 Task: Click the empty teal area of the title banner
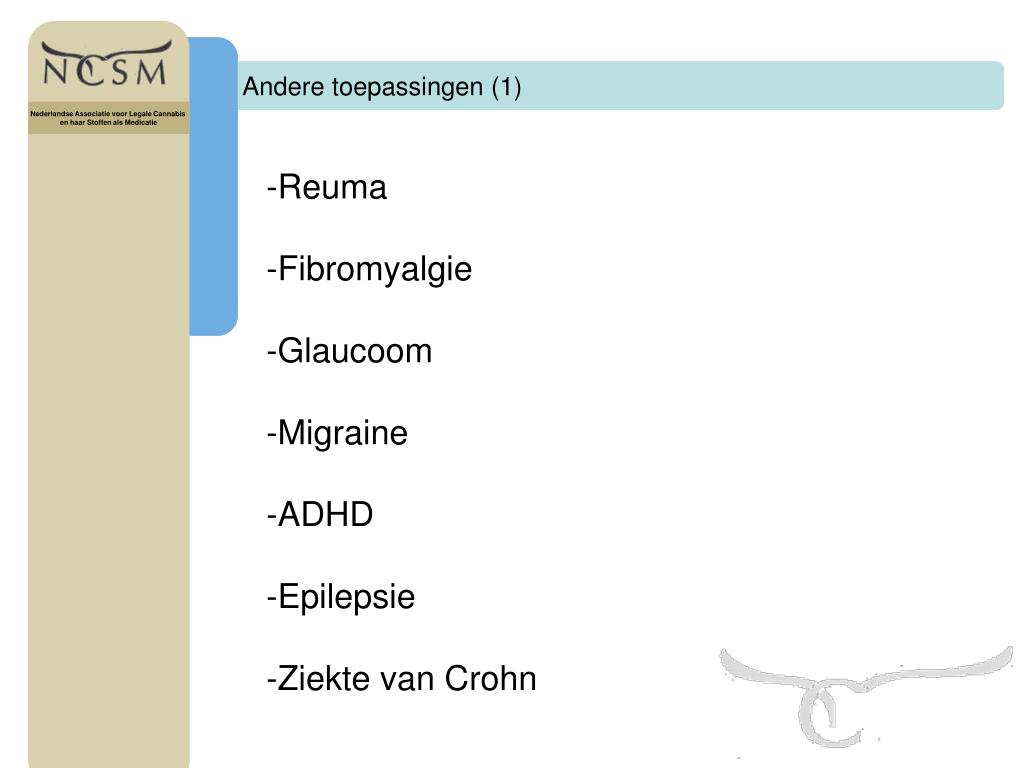click(760, 86)
